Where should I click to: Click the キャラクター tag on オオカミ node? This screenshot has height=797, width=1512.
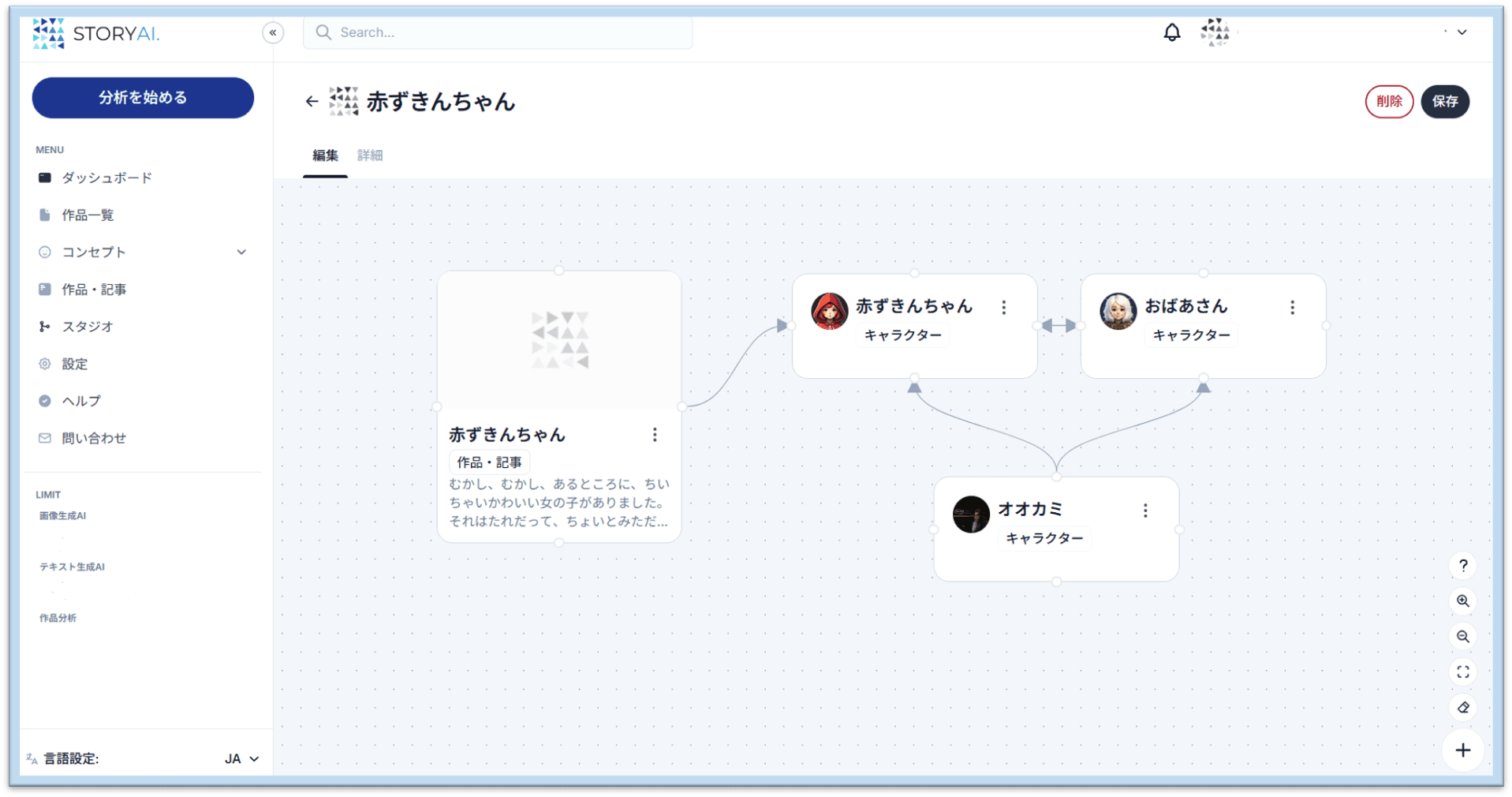pos(1044,538)
